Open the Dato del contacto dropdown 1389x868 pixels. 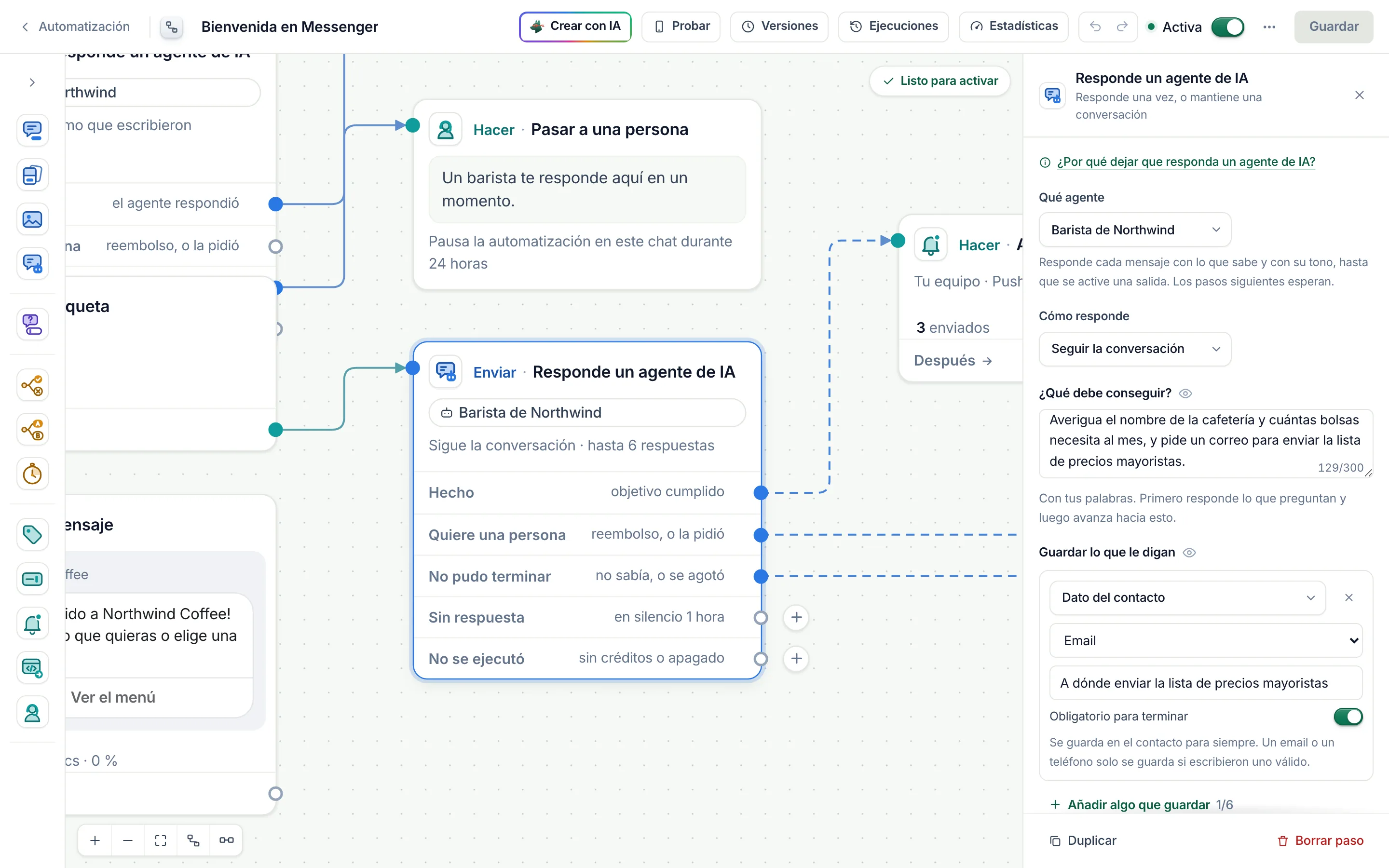coord(1187,597)
